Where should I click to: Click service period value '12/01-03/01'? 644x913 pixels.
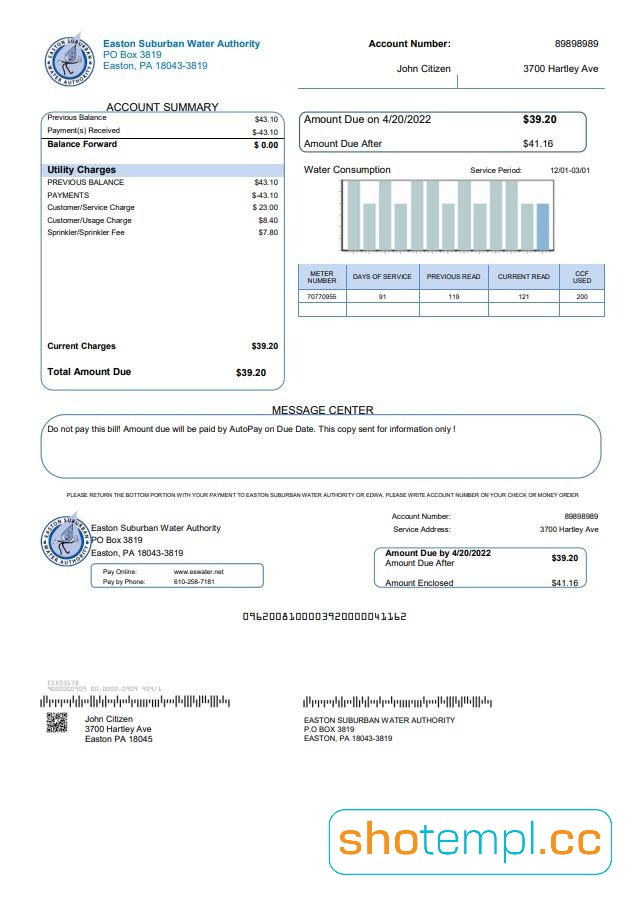coord(570,171)
